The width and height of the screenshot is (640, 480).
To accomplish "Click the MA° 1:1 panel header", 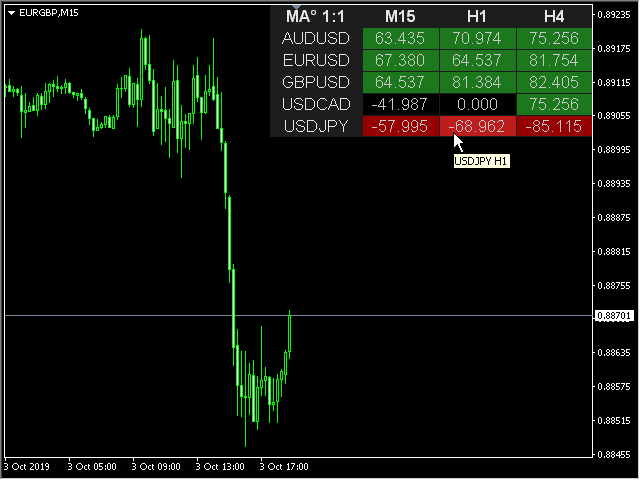I will tap(316, 16).
